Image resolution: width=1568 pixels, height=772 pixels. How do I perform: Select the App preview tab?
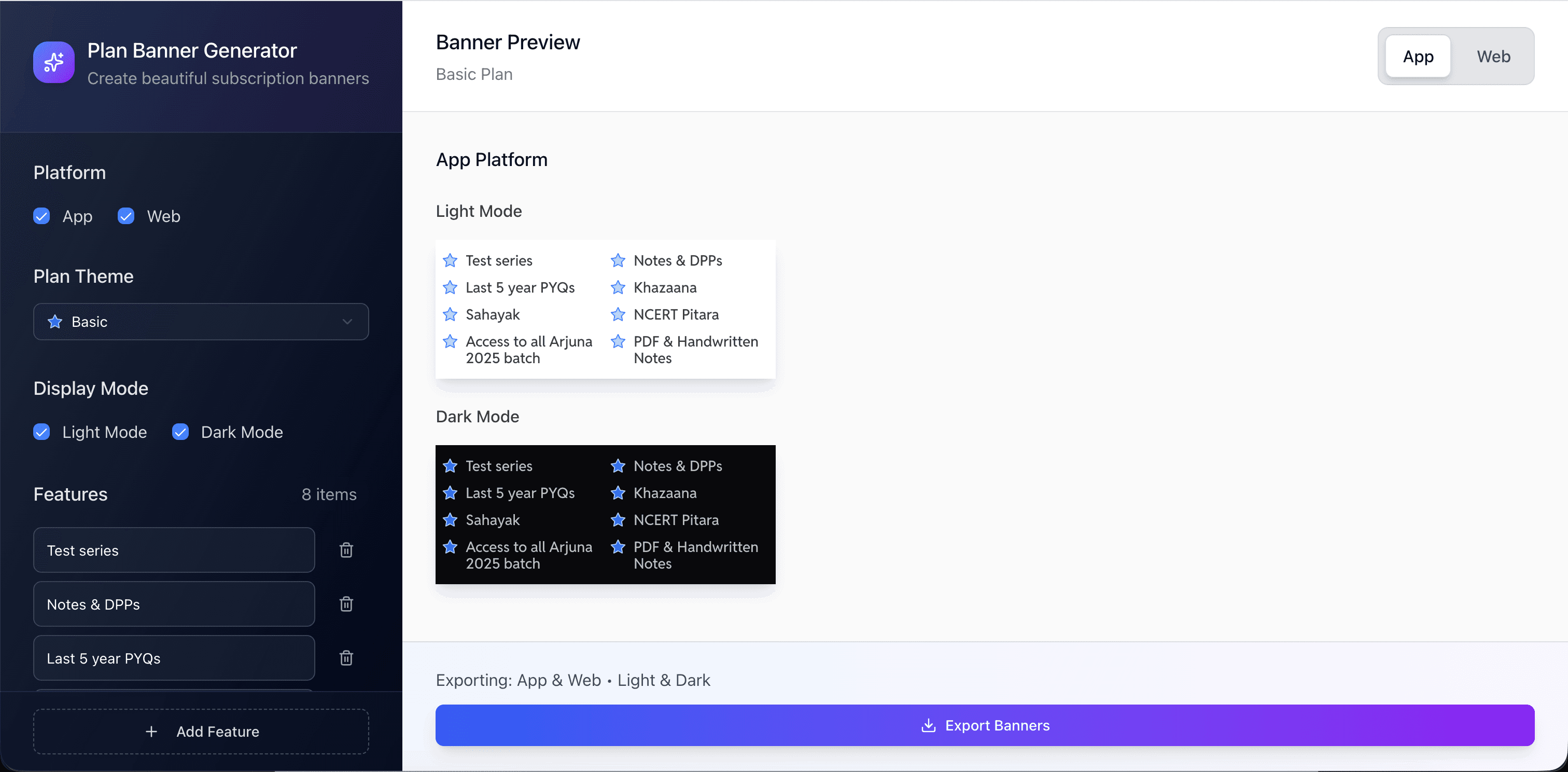click(1418, 57)
